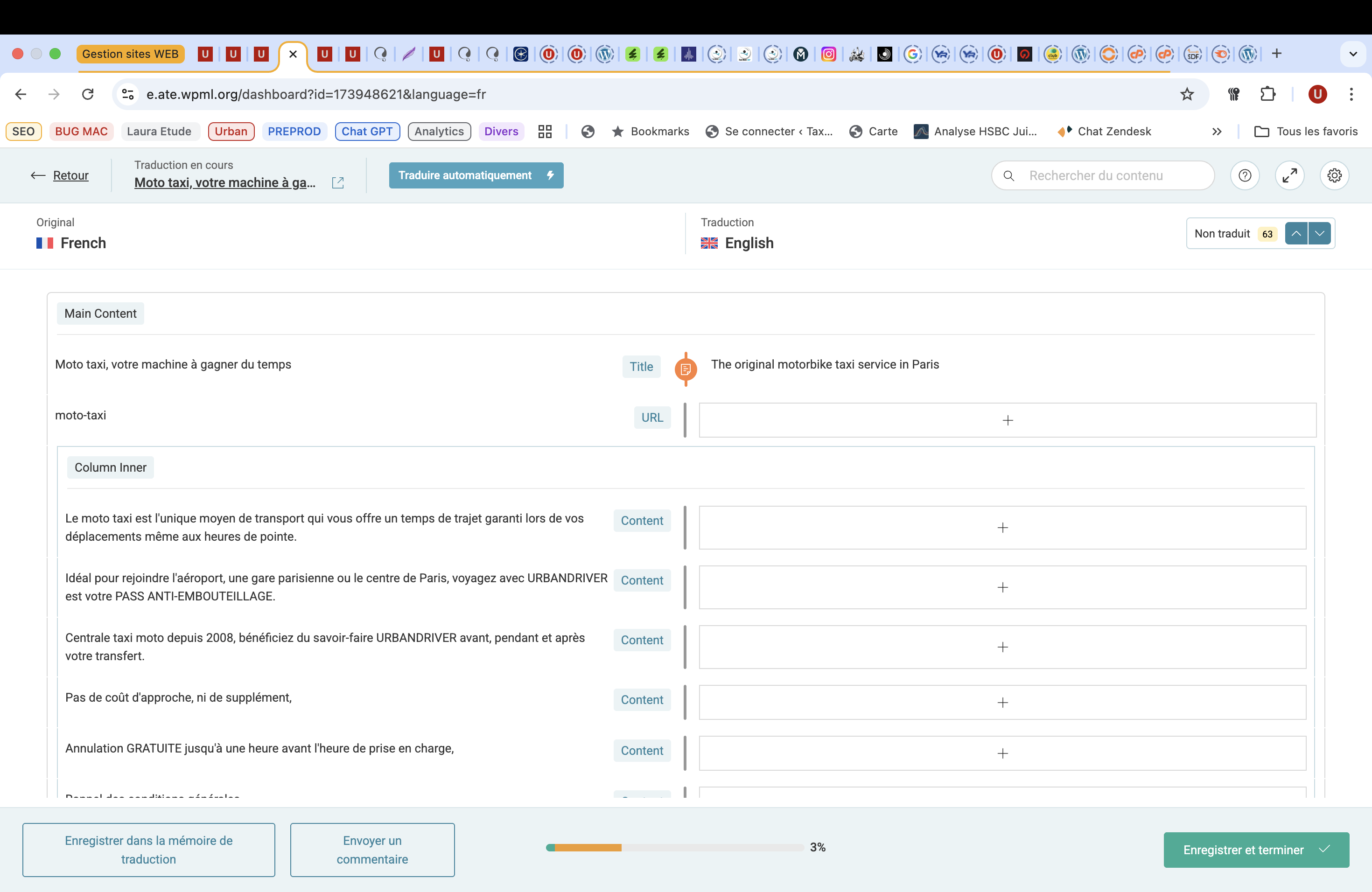Open the Chat GPT bookmark folder
Screen dimensions: 1372x892
(x=367, y=132)
